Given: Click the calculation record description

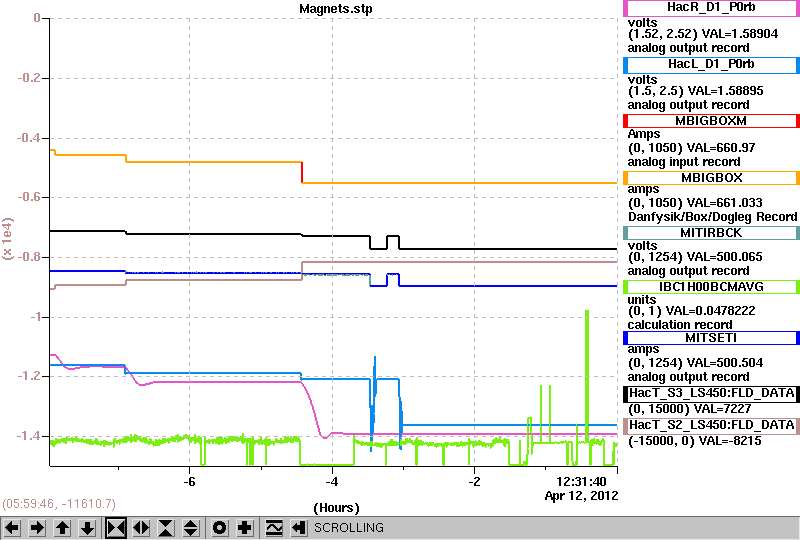Looking at the screenshot, I should pos(680,325).
